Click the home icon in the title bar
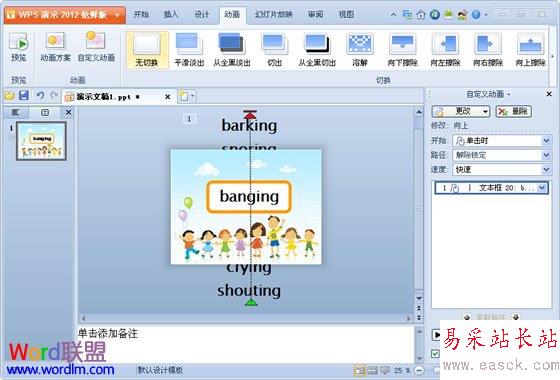Viewport: 560px width, 380px height. [x=421, y=15]
